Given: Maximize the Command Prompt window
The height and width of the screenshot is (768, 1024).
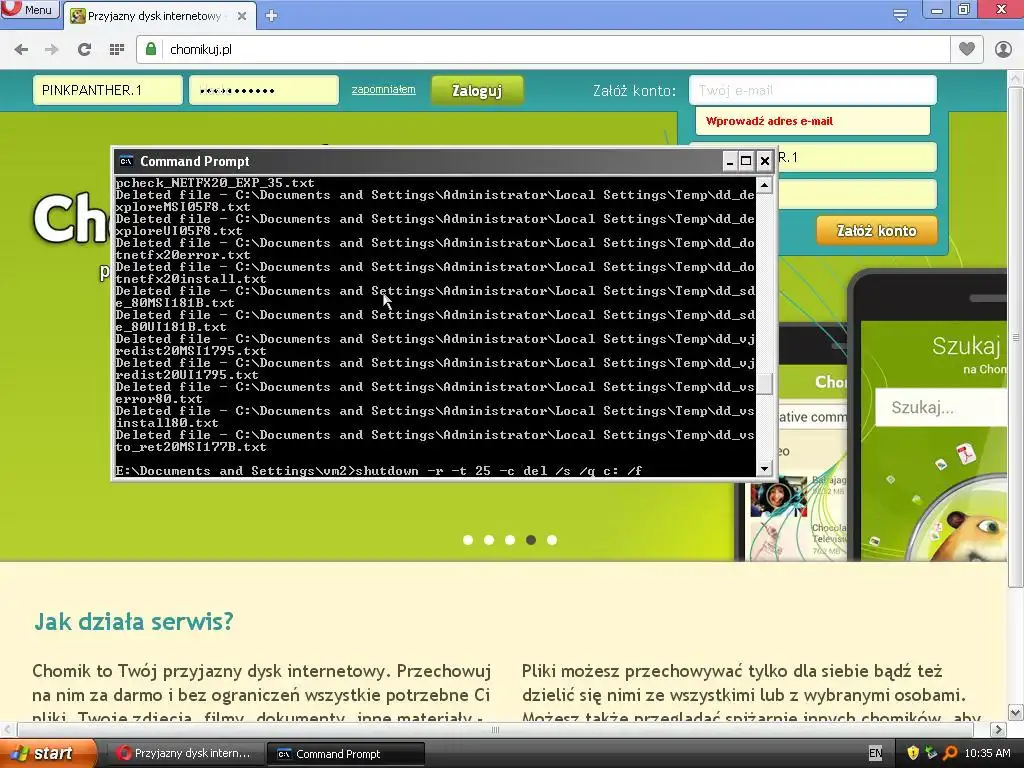Looking at the screenshot, I should coord(746,161).
